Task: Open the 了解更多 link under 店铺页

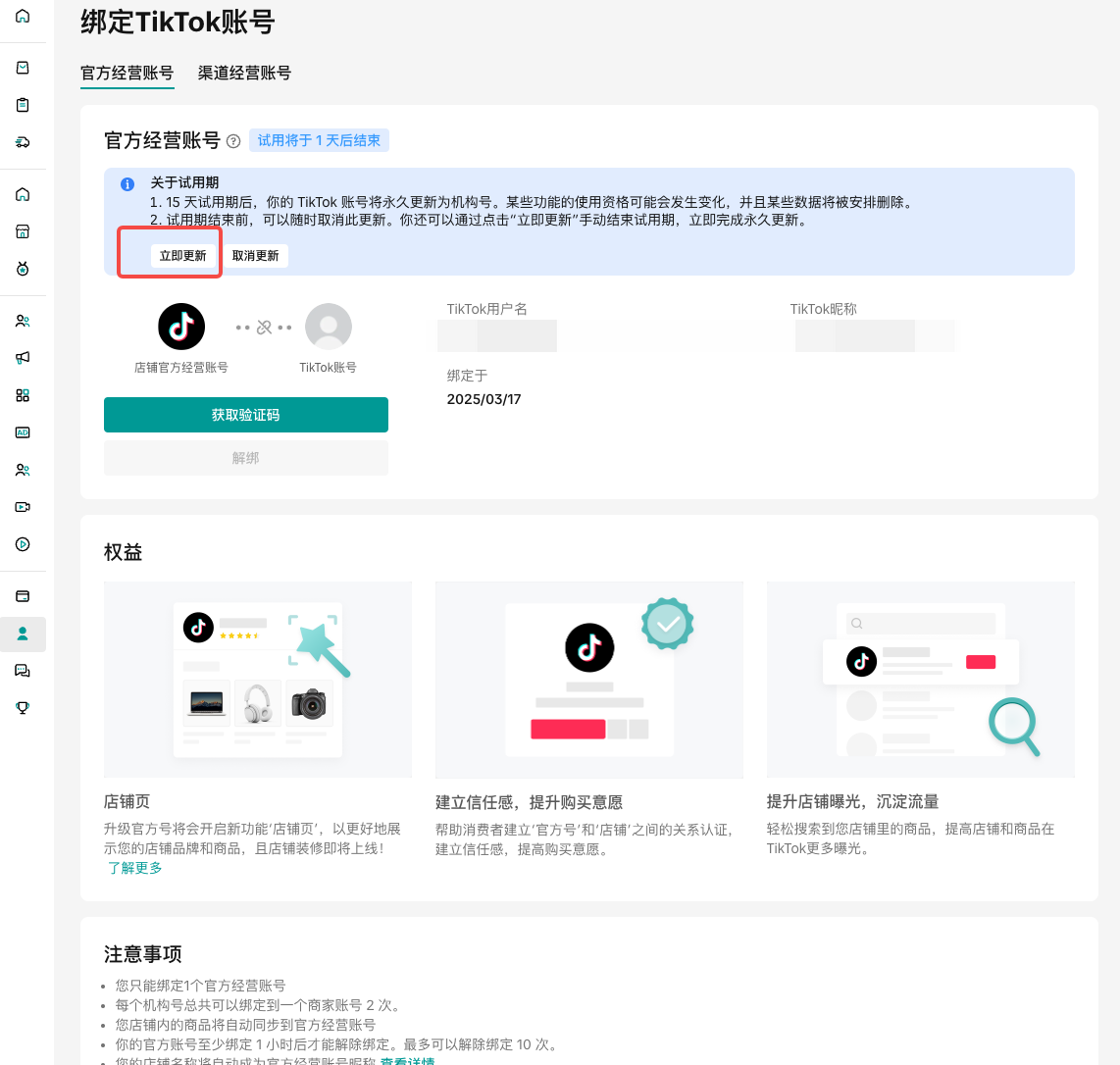Action: point(135,868)
